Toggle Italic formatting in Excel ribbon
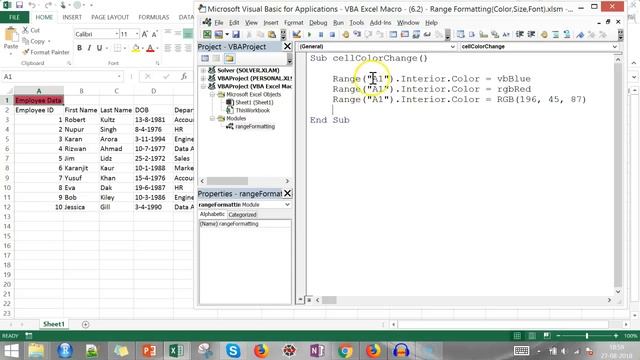Screen dimensions: 640x360 [89, 48]
